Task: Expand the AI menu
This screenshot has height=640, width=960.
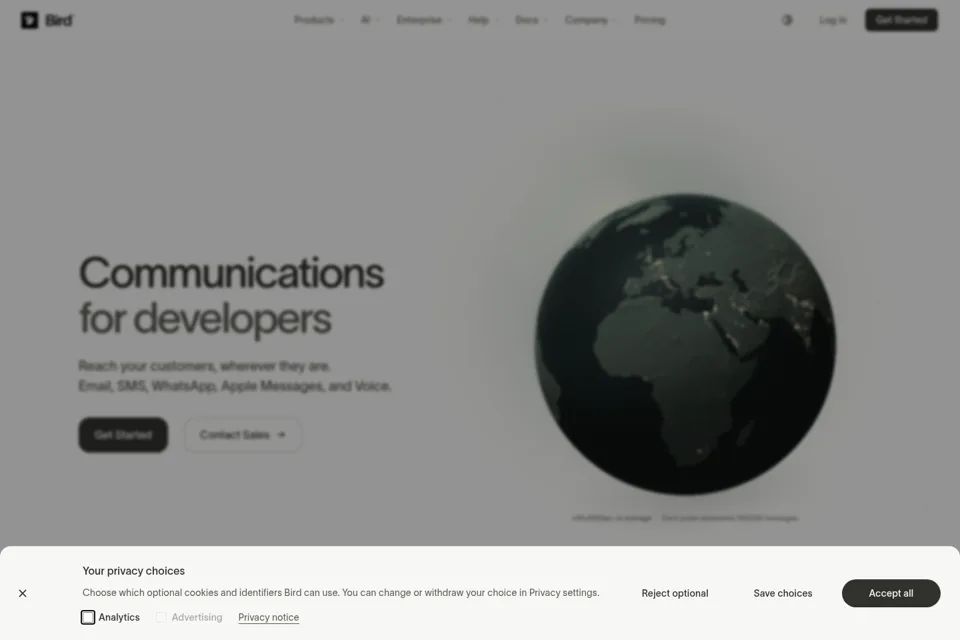Action: [370, 20]
